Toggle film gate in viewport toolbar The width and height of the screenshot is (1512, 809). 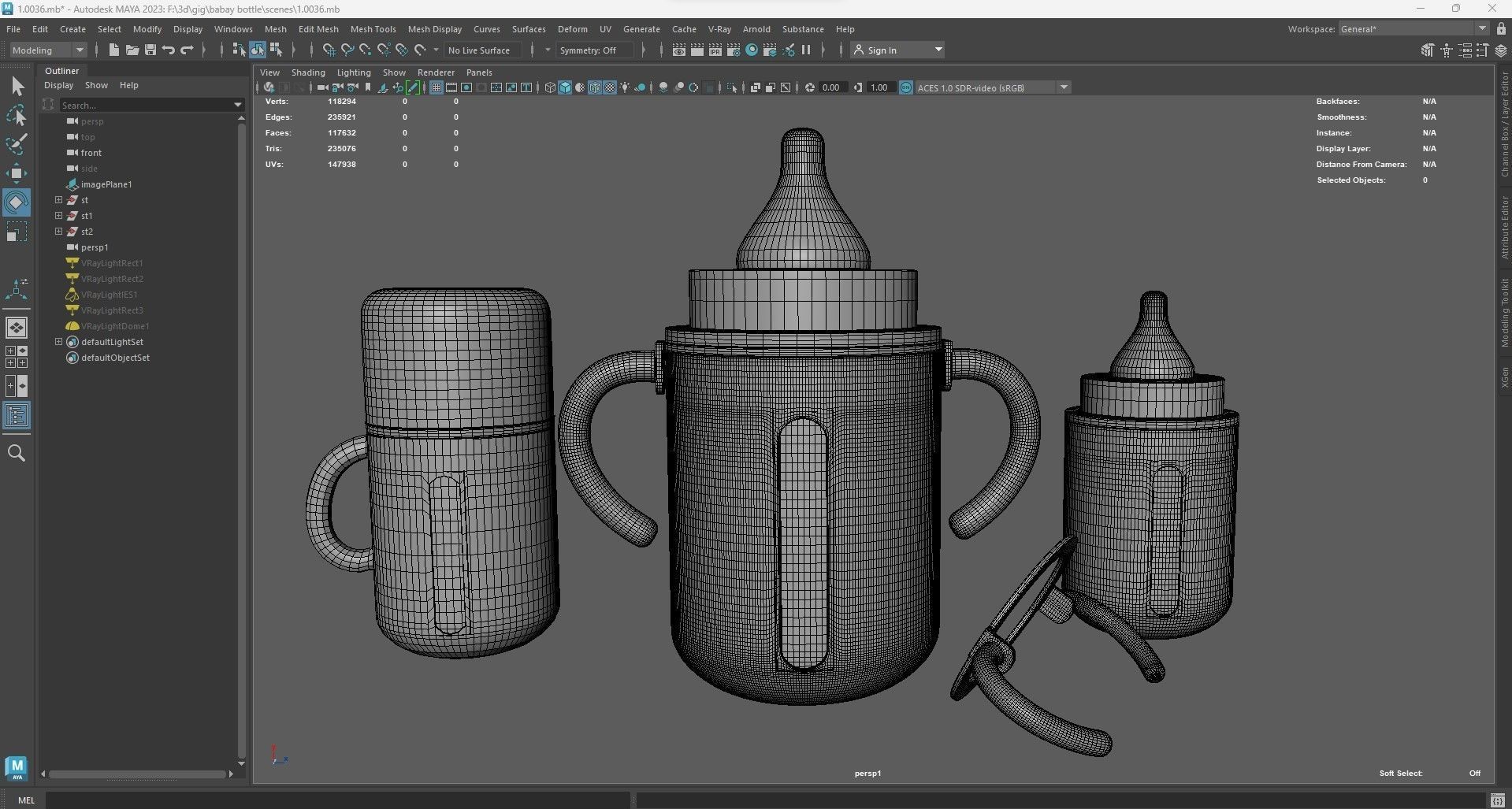coord(451,87)
